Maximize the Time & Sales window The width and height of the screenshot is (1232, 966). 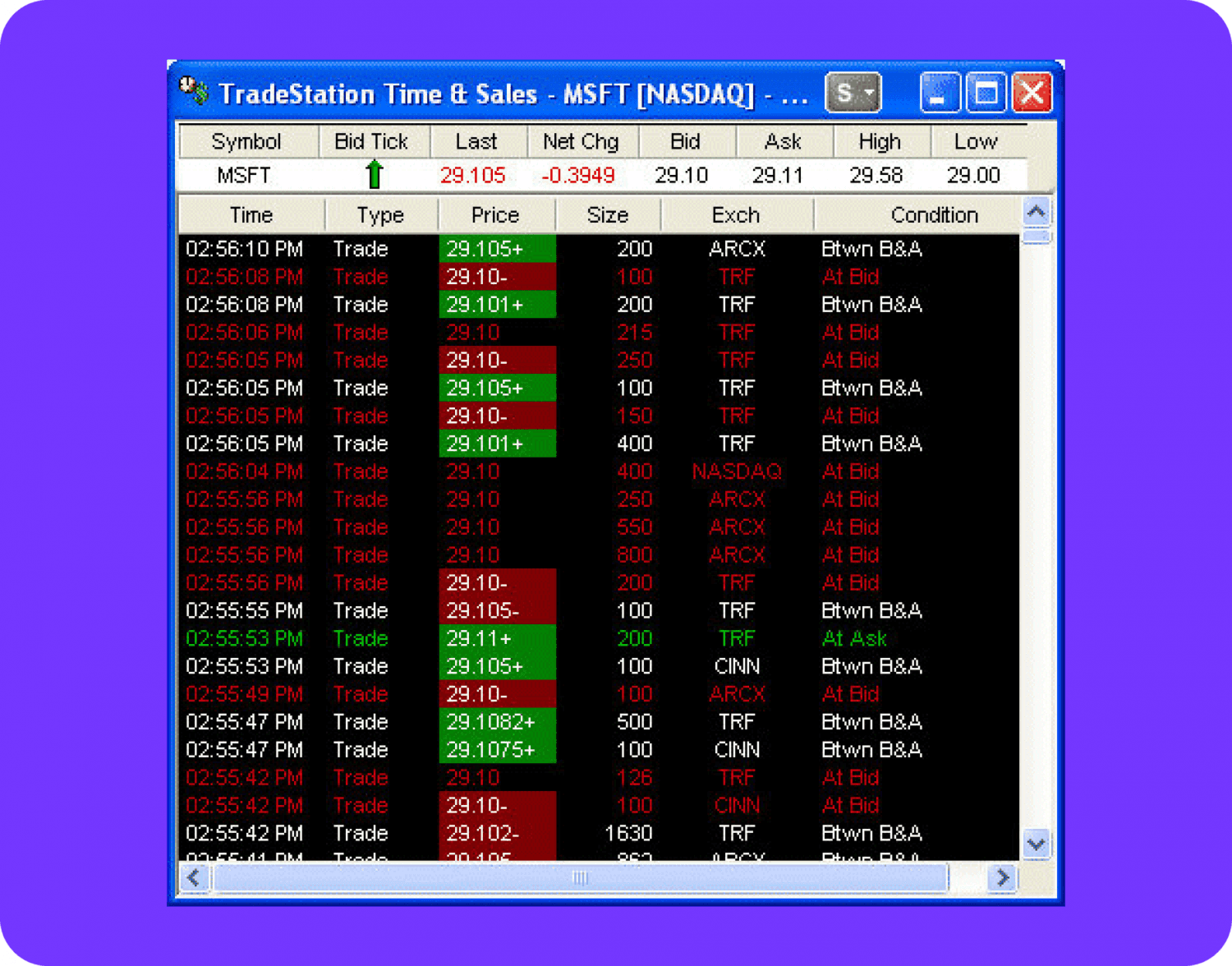click(x=986, y=92)
